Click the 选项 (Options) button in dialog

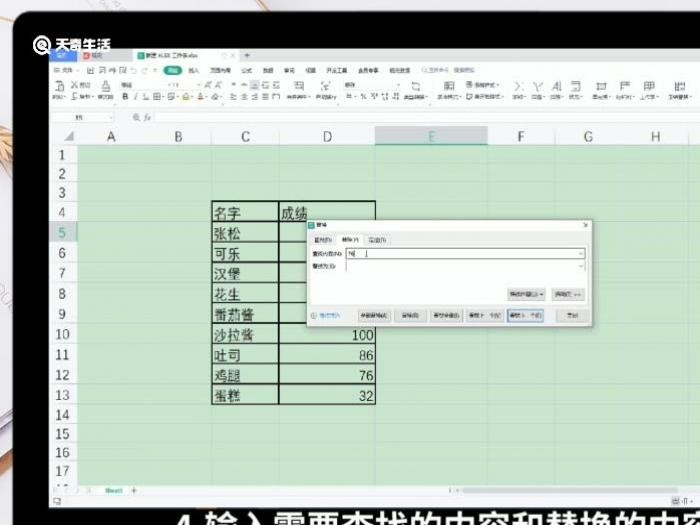(x=567, y=294)
